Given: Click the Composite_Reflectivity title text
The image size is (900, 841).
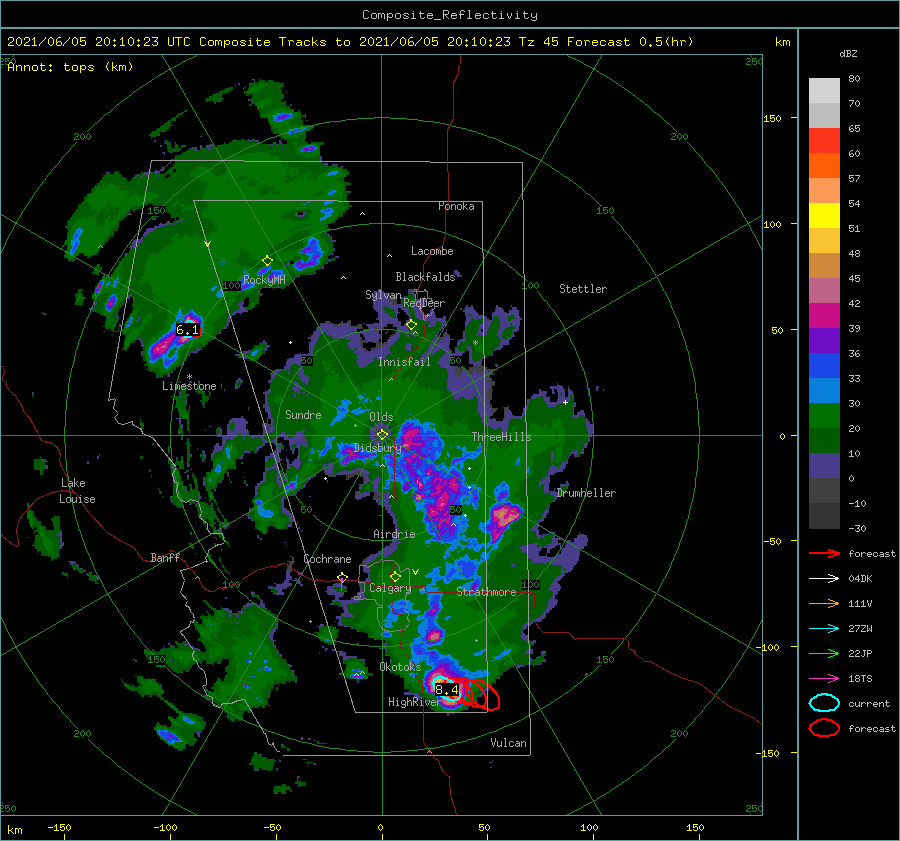Looking at the screenshot, I should click(449, 15).
